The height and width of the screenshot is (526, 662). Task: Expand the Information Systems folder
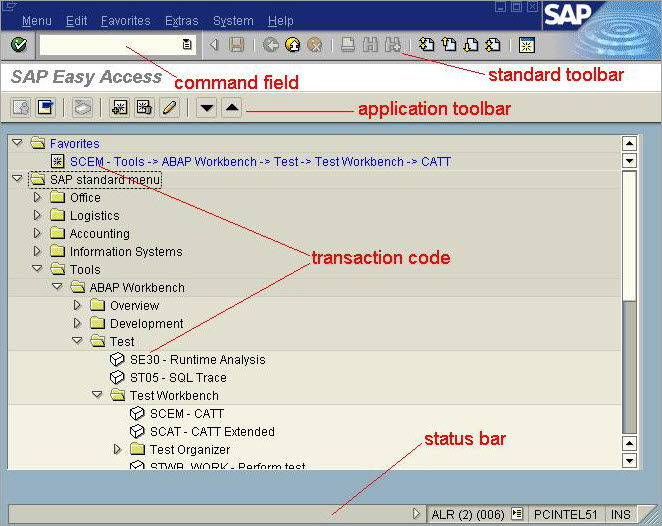pos(37,251)
